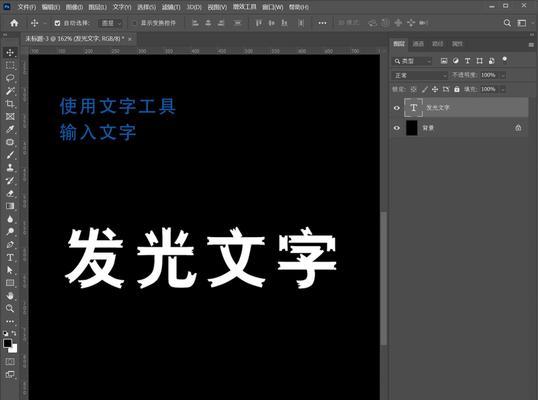Reset to default foreground/background colors icon

point(5,333)
